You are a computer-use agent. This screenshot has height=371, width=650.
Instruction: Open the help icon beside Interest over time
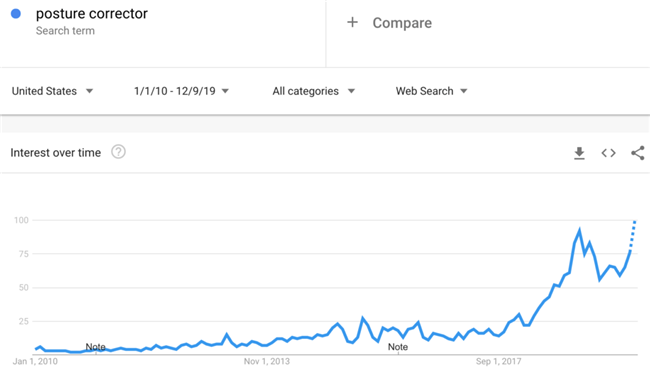coord(118,152)
